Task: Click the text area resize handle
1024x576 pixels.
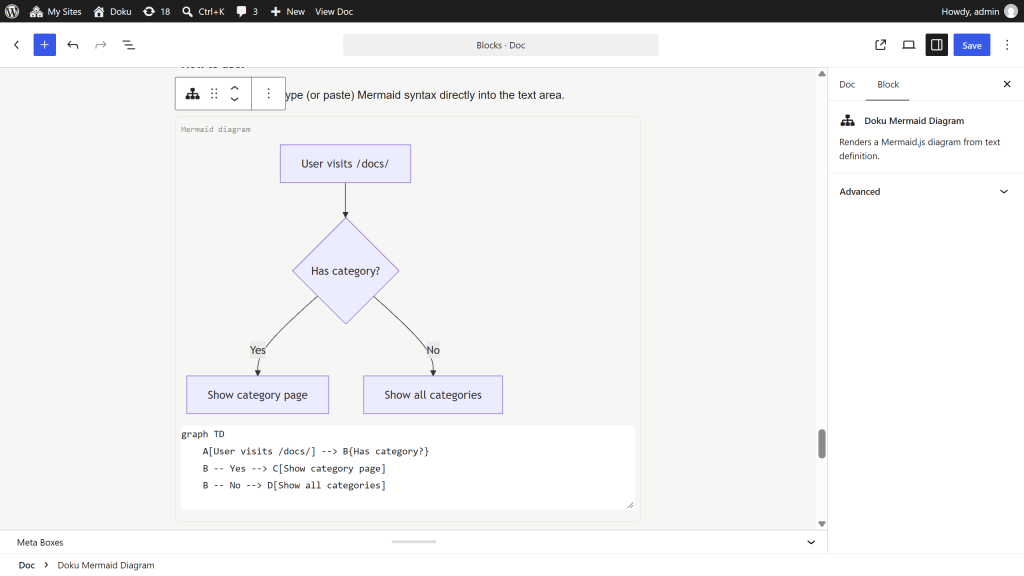Action: click(630, 504)
